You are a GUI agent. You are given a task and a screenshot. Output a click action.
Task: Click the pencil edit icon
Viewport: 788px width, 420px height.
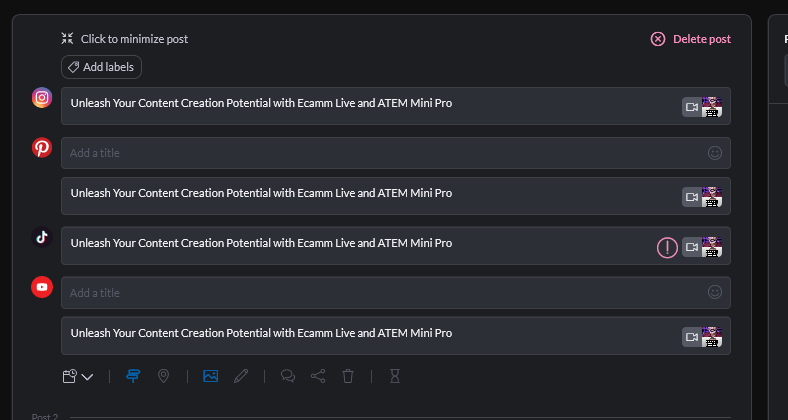pyautogui.click(x=241, y=376)
